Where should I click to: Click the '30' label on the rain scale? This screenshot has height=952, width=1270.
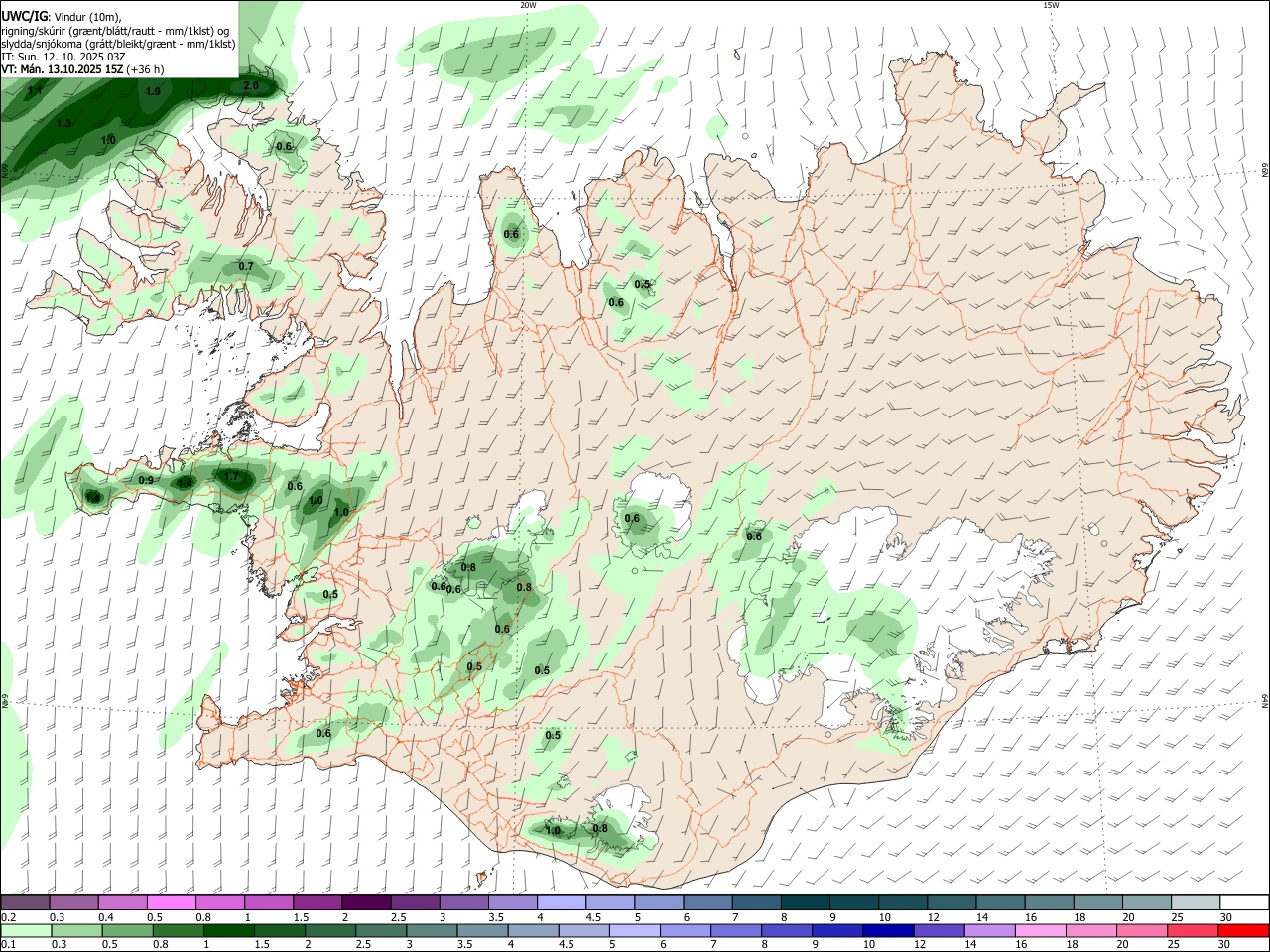[1224, 945]
